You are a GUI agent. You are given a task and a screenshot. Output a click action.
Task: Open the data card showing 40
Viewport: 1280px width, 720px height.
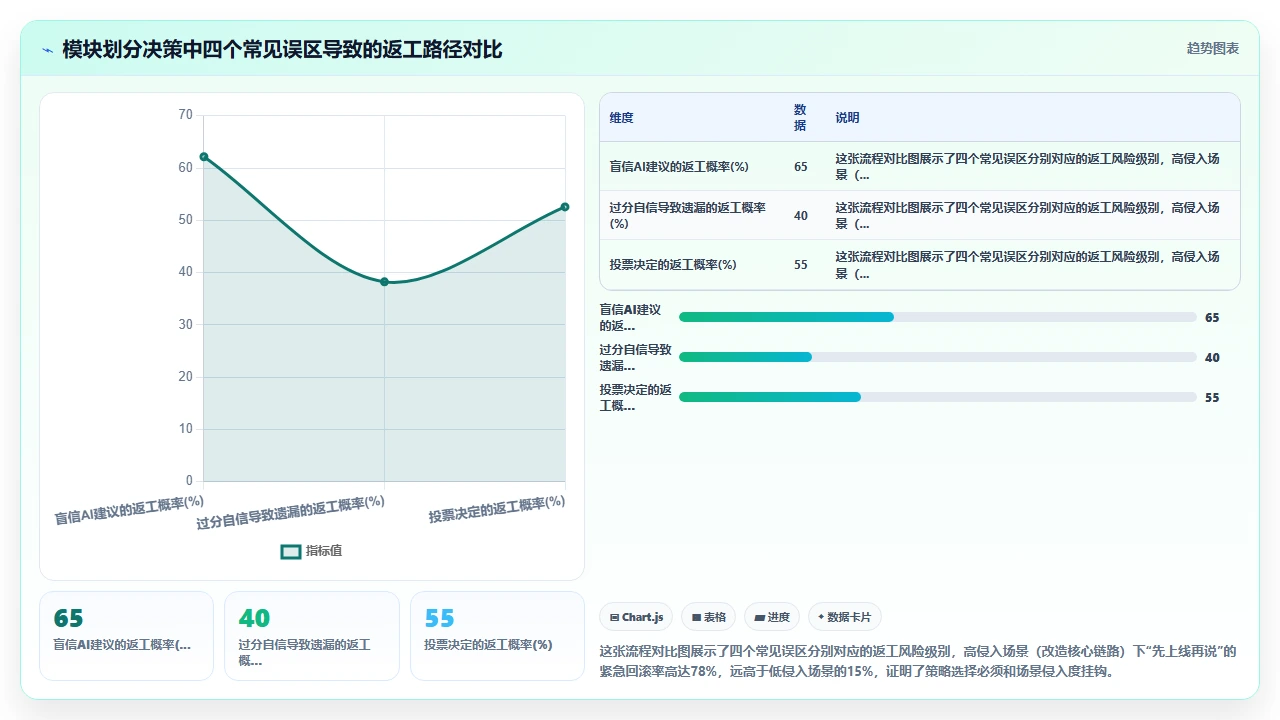click(x=312, y=636)
